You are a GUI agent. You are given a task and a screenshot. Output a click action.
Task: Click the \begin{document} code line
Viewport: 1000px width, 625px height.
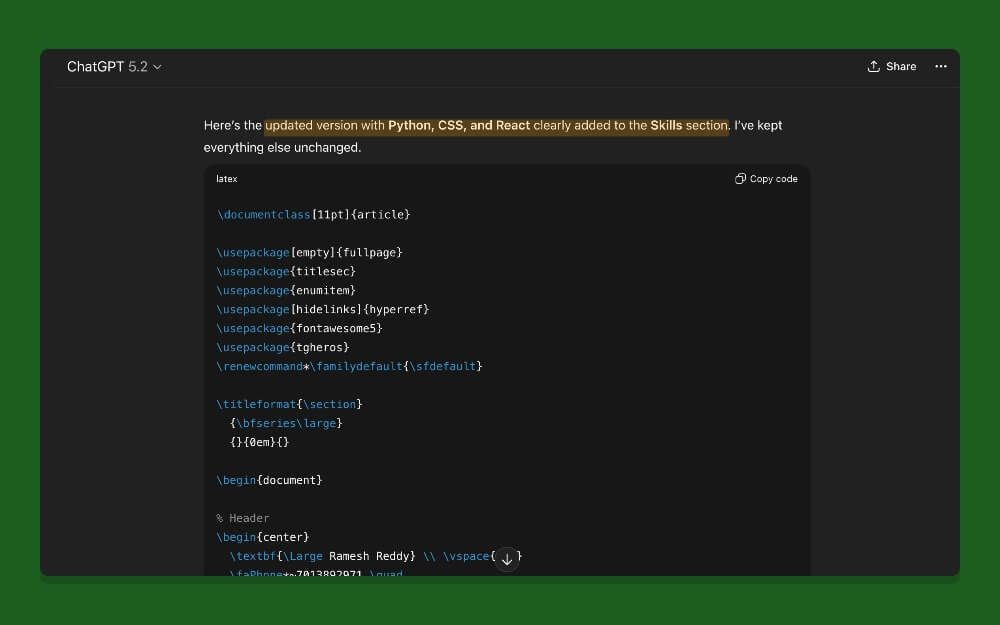point(269,480)
